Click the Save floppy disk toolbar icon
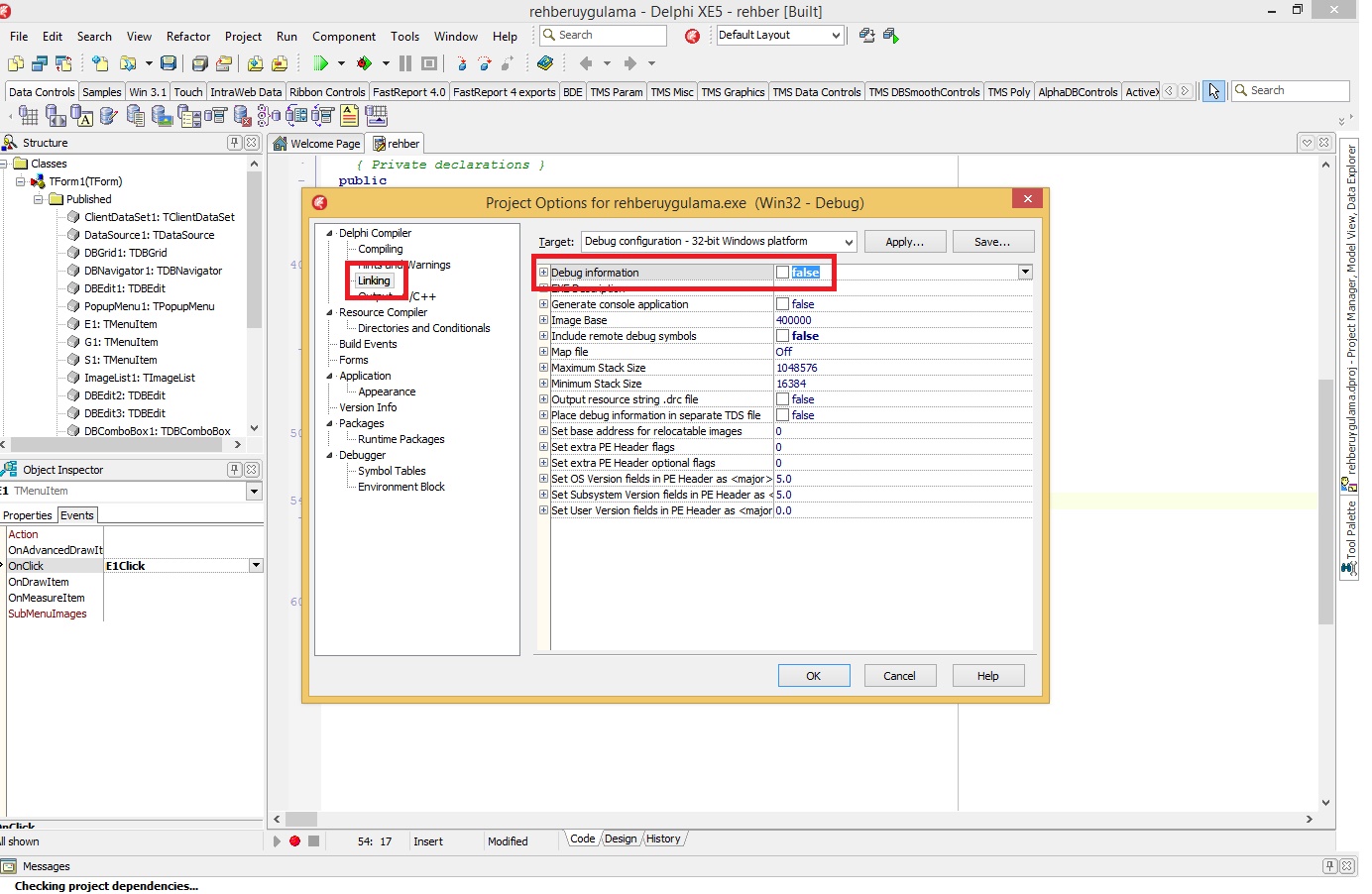The height and width of the screenshot is (894, 1372). (x=169, y=63)
